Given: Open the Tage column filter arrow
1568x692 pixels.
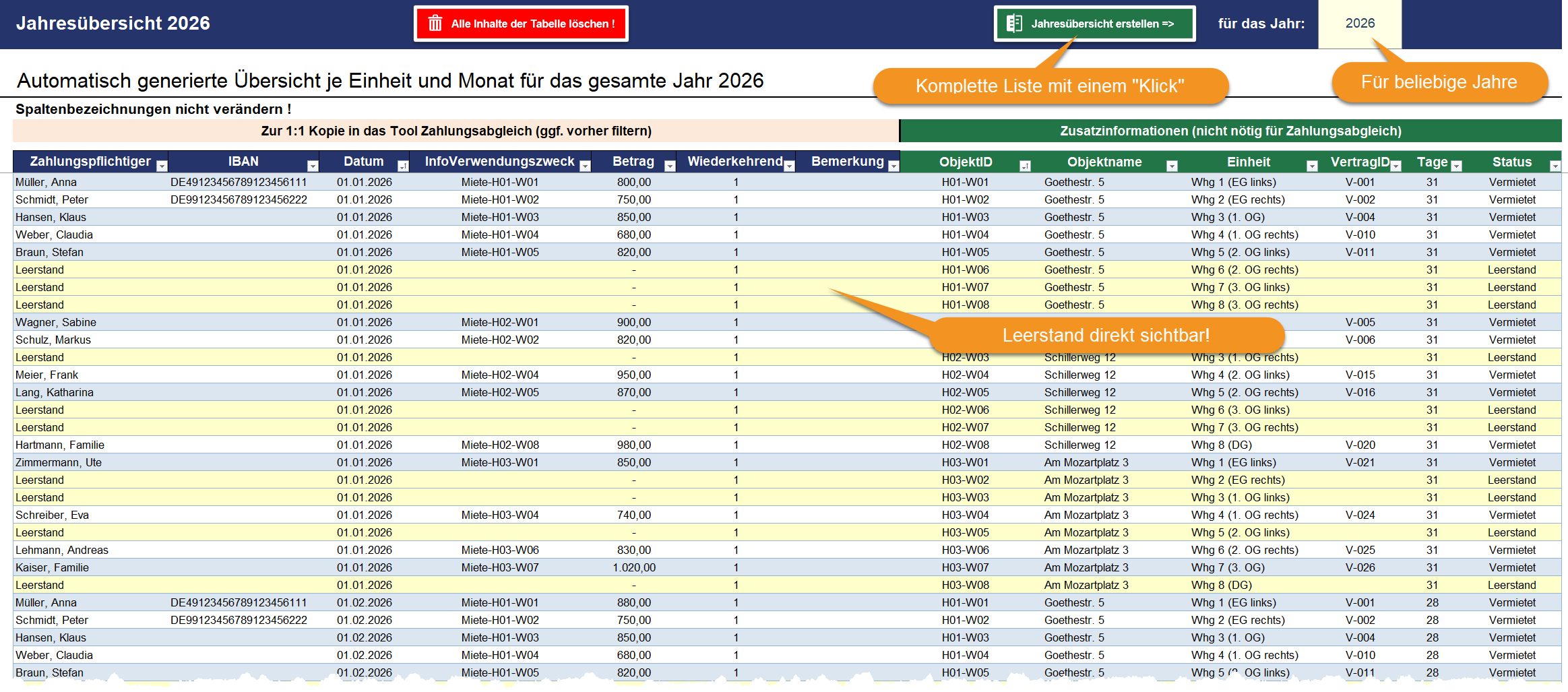Looking at the screenshot, I should tap(1456, 166).
